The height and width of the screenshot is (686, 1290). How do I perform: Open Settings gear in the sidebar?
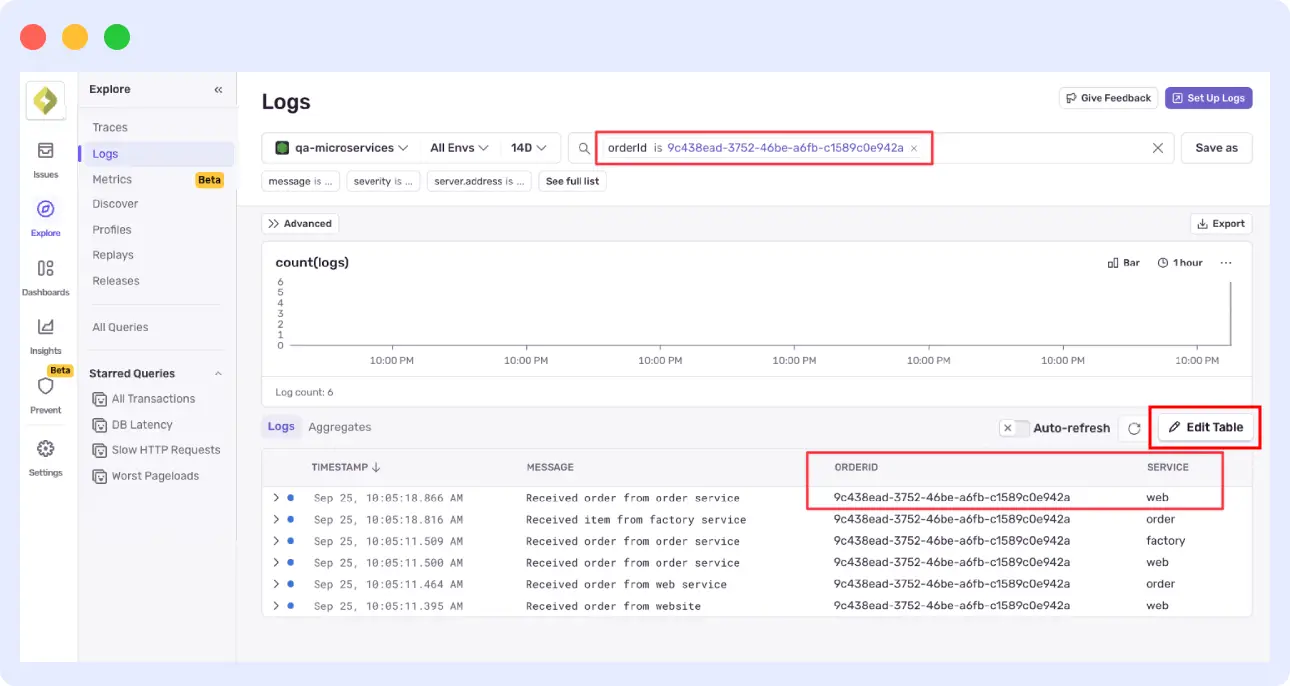point(45,457)
